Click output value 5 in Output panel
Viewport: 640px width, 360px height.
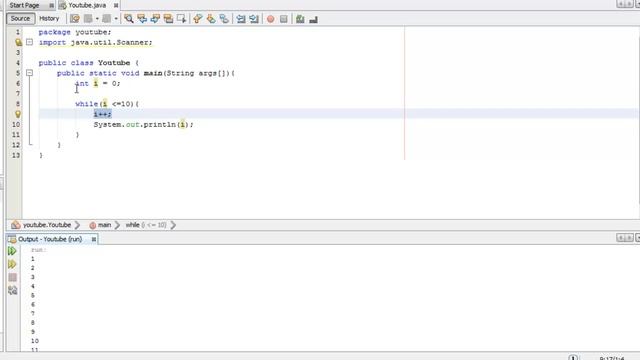click(x=33, y=296)
